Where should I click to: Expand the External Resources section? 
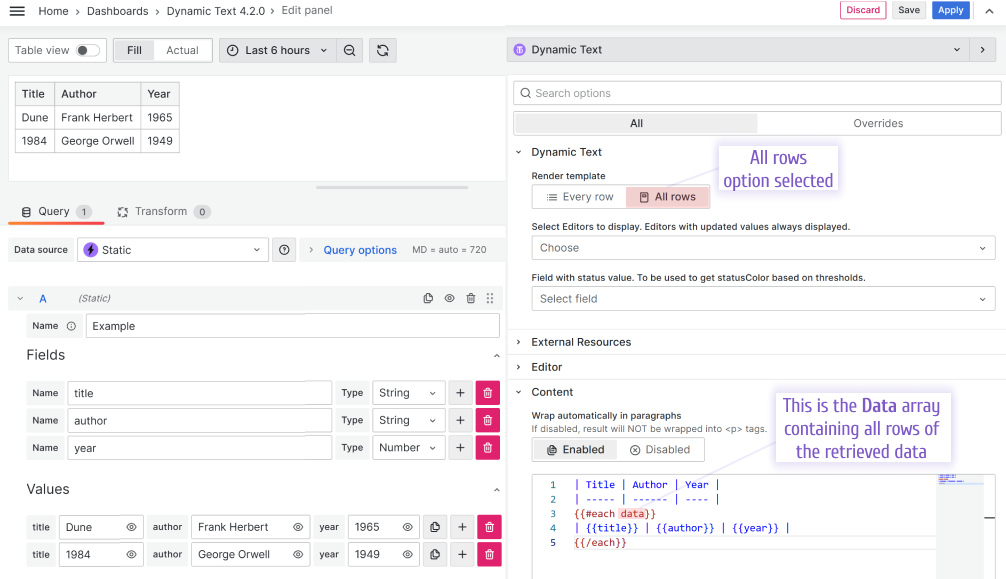(583, 341)
